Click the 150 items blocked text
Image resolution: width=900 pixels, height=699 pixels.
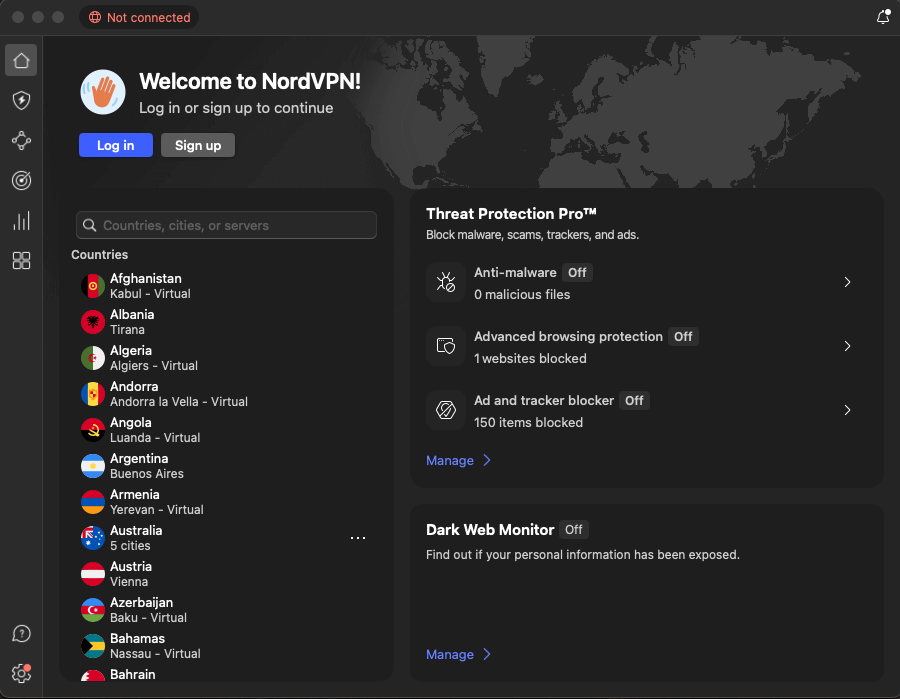tap(528, 422)
